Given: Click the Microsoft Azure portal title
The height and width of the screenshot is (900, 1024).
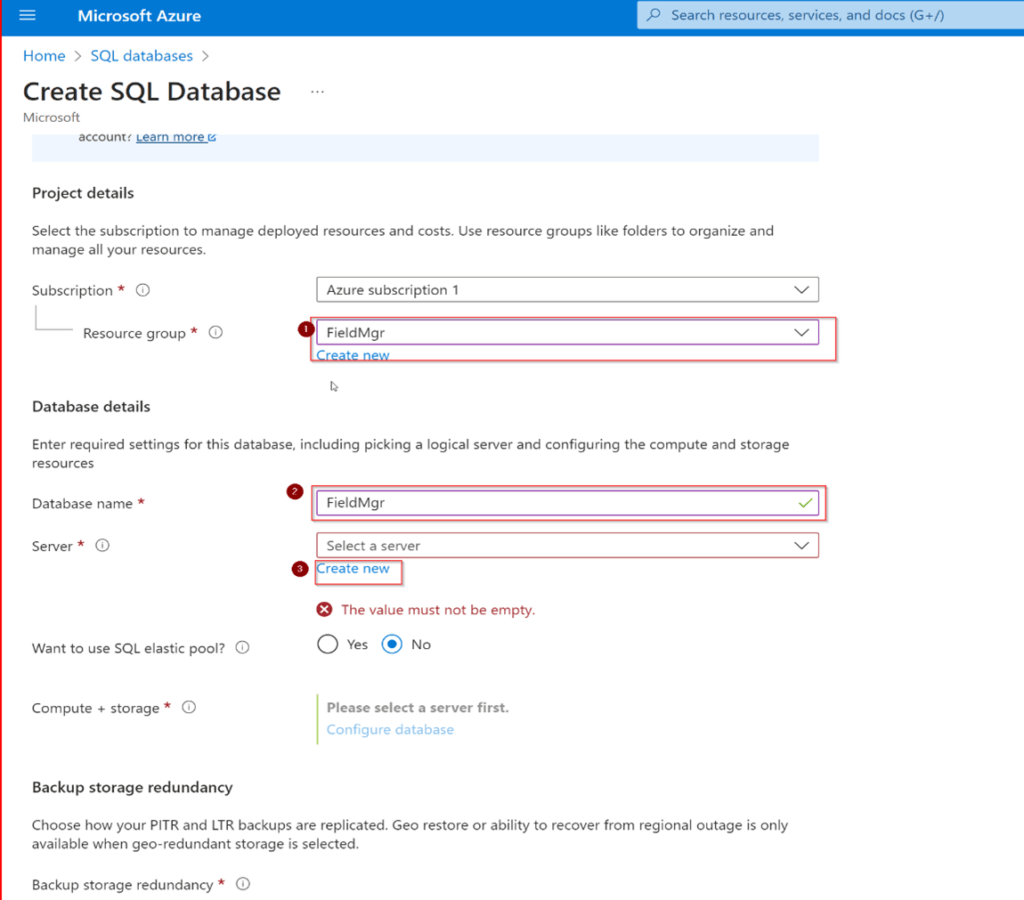Looking at the screenshot, I should (139, 16).
